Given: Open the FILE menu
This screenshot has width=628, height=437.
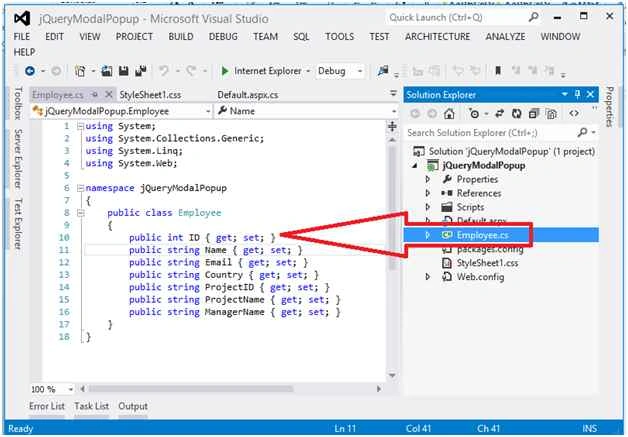Looking at the screenshot, I should pyautogui.click(x=22, y=36).
